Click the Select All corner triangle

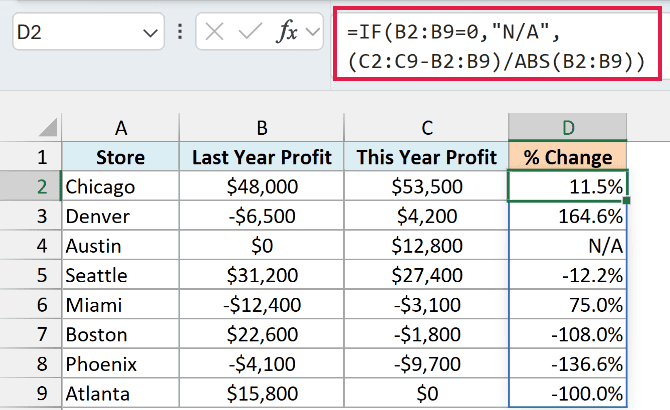(47, 127)
